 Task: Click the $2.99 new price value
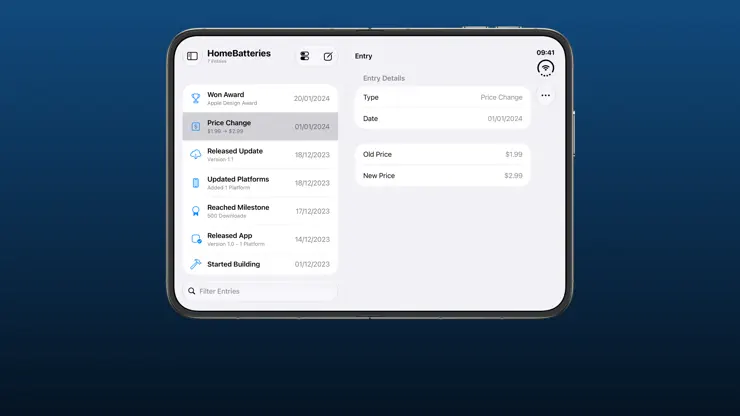point(513,176)
